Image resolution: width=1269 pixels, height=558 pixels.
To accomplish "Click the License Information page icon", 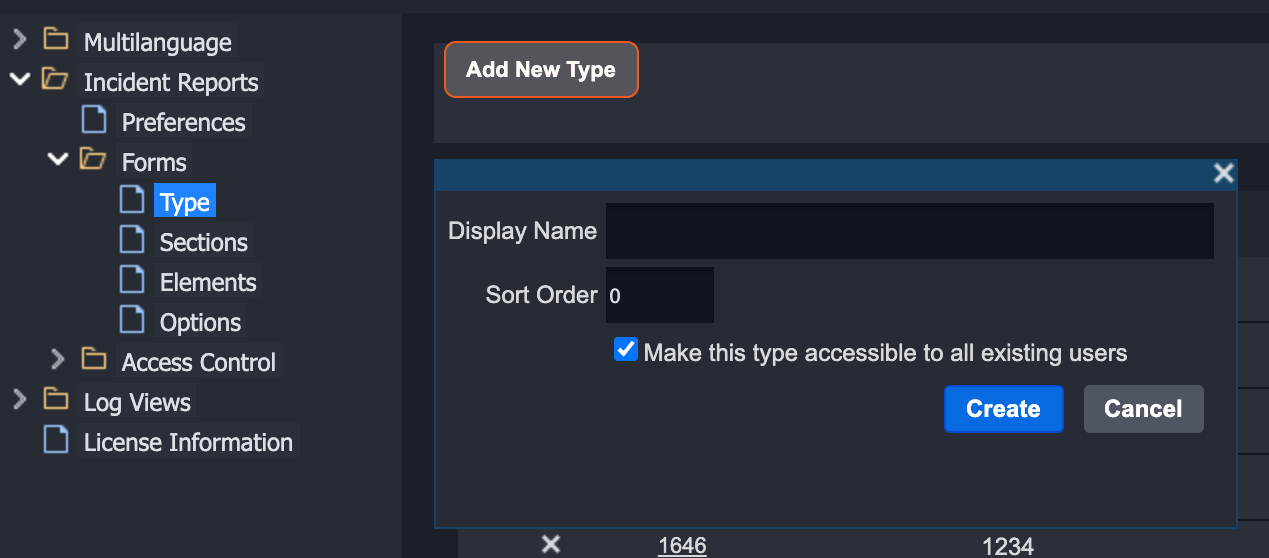I will (56, 441).
